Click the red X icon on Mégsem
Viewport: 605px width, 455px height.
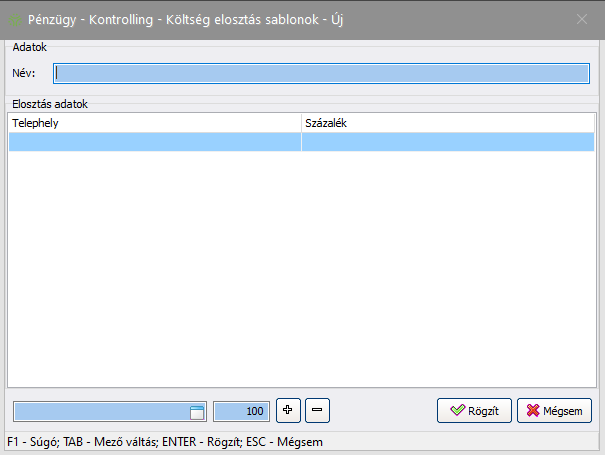click(533, 410)
